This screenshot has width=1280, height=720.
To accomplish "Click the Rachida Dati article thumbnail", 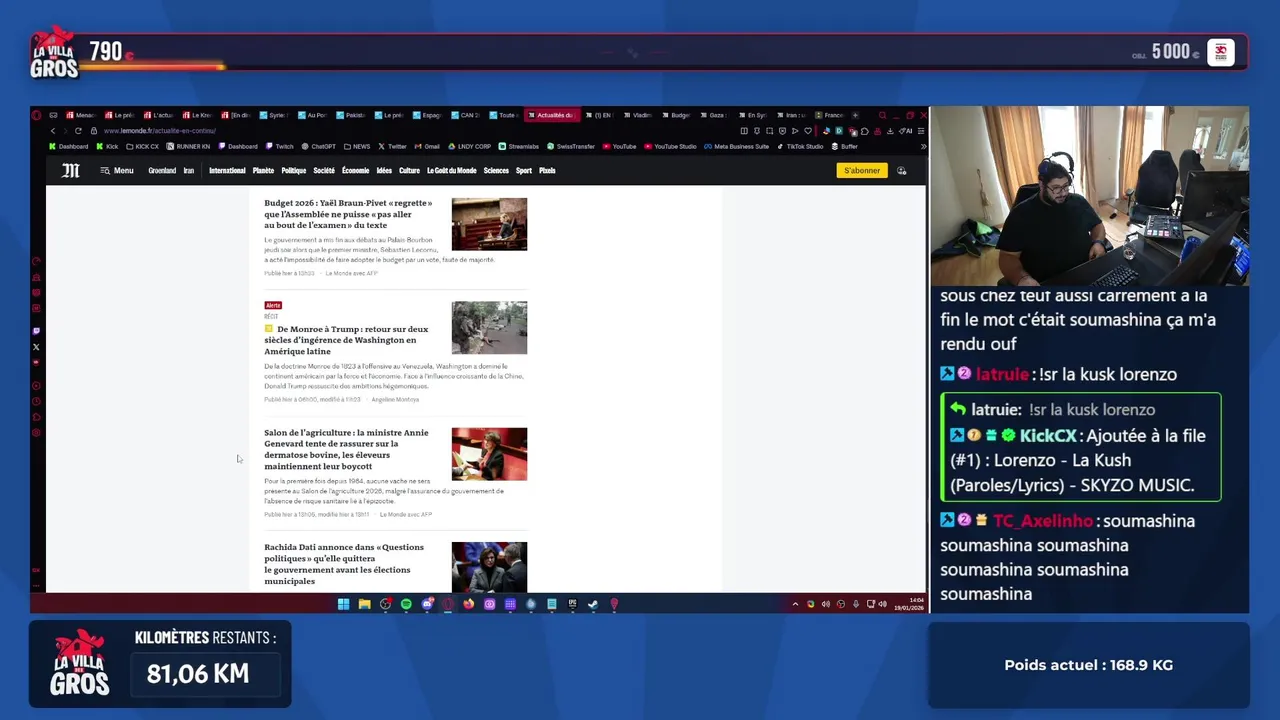I will pyautogui.click(x=489, y=567).
